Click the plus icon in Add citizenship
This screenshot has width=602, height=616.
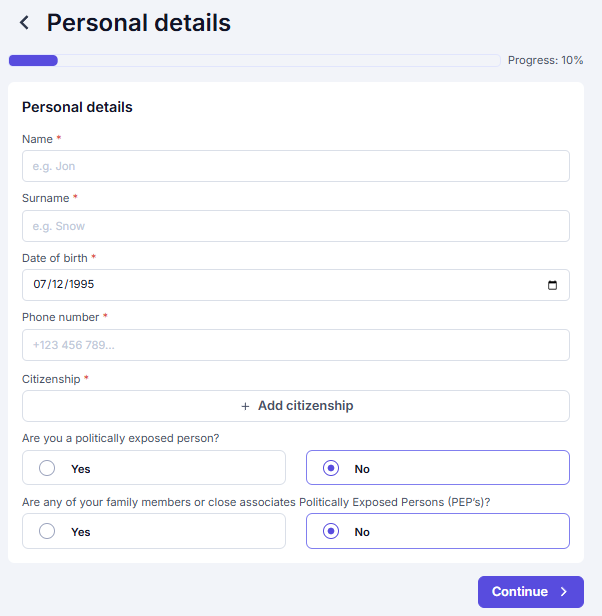pyautogui.click(x=245, y=406)
